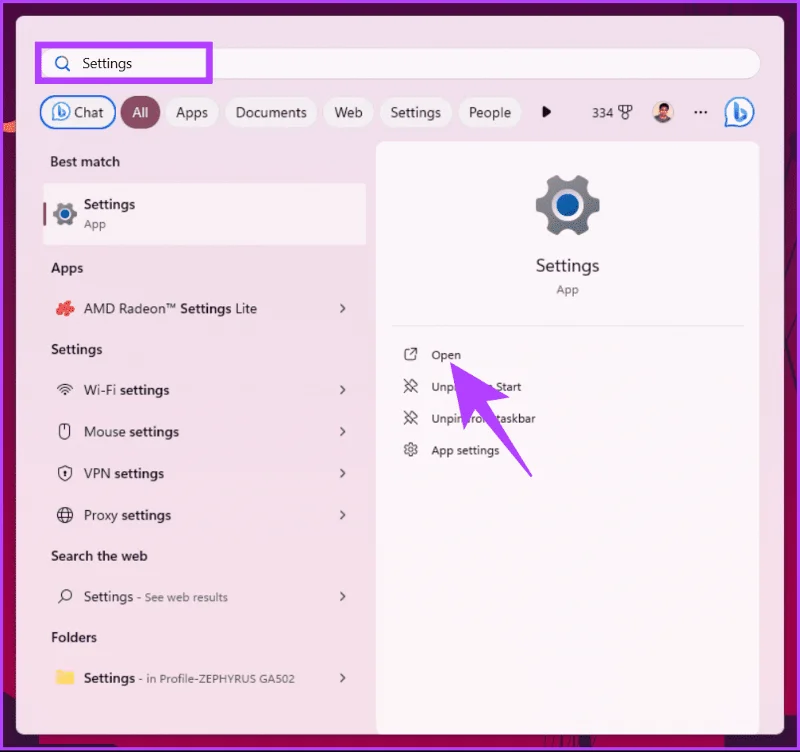Click the Settings title in preview pane

[x=567, y=266]
